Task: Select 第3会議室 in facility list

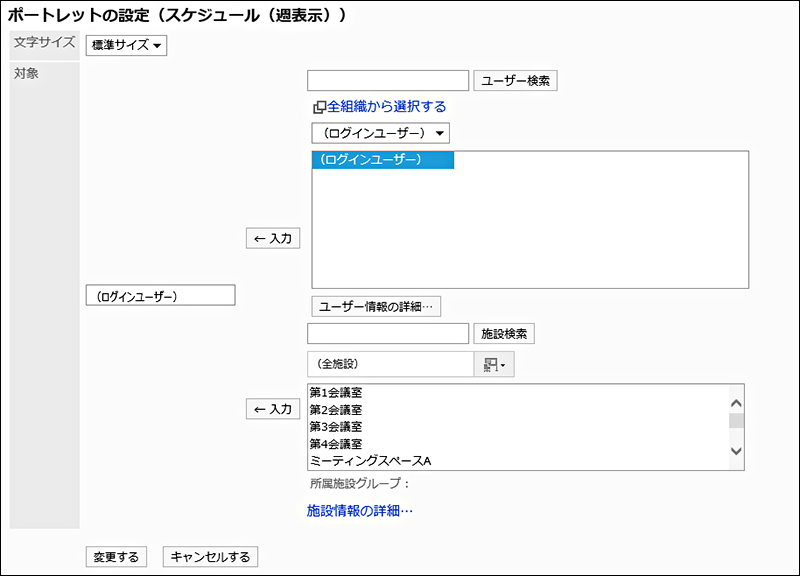Action: 336,427
